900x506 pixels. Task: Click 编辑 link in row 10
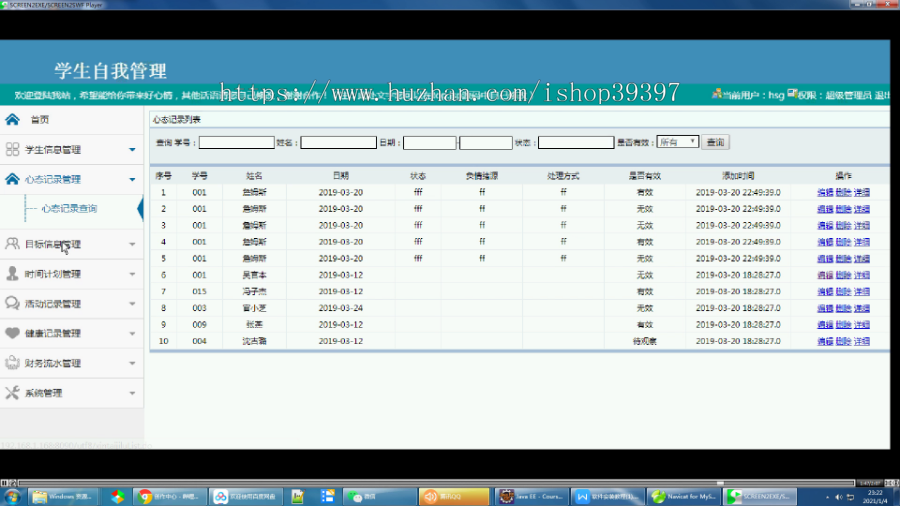825,341
